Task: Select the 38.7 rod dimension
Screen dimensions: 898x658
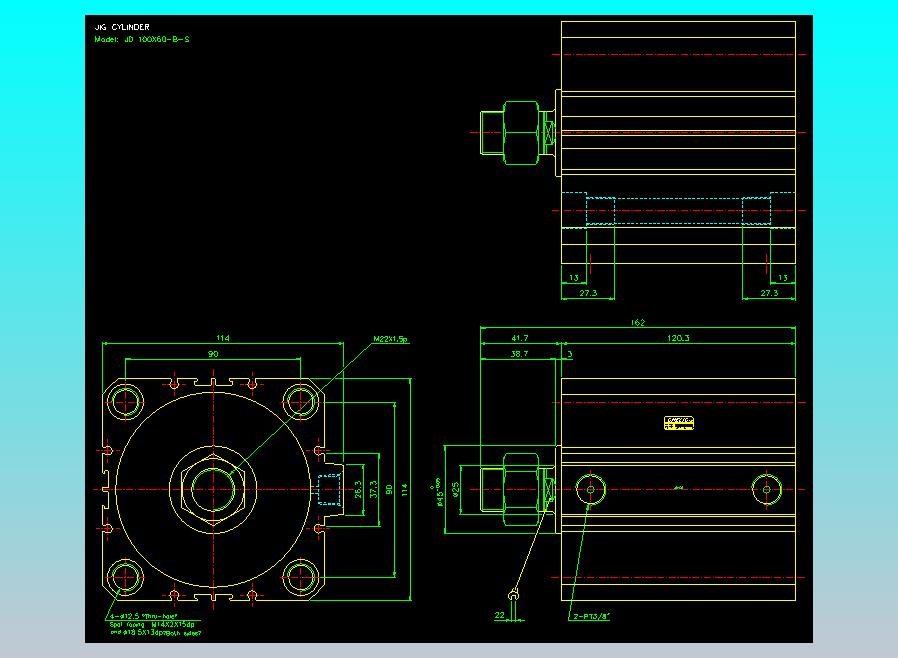Action: 519,354
